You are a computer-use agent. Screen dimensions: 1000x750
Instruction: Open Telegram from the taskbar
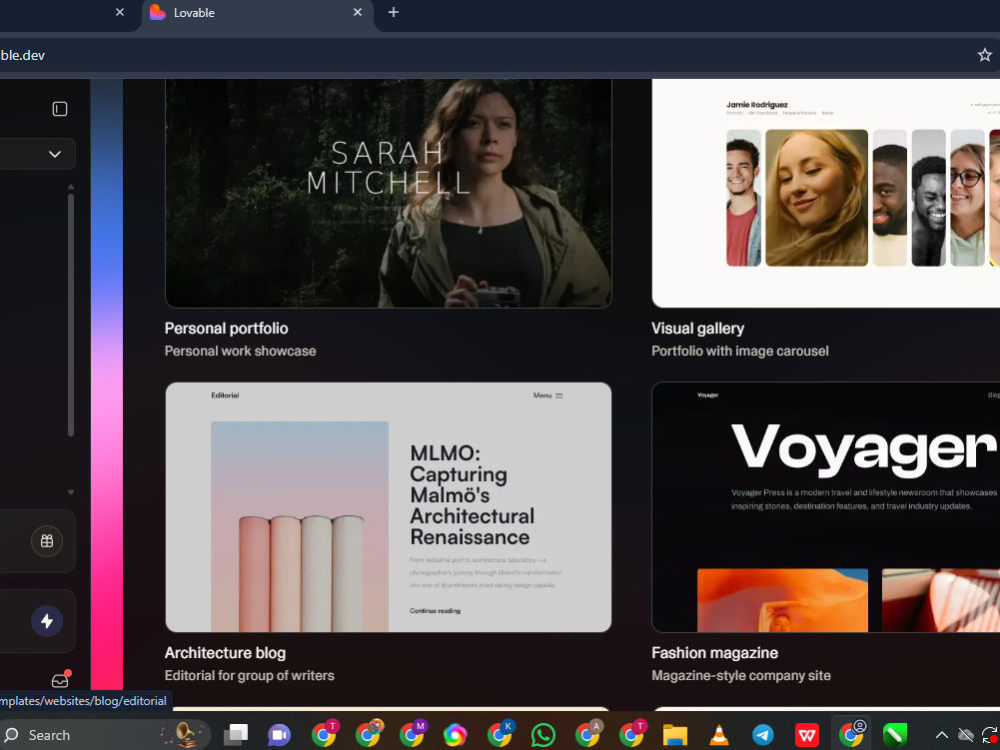(x=763, y=735)
